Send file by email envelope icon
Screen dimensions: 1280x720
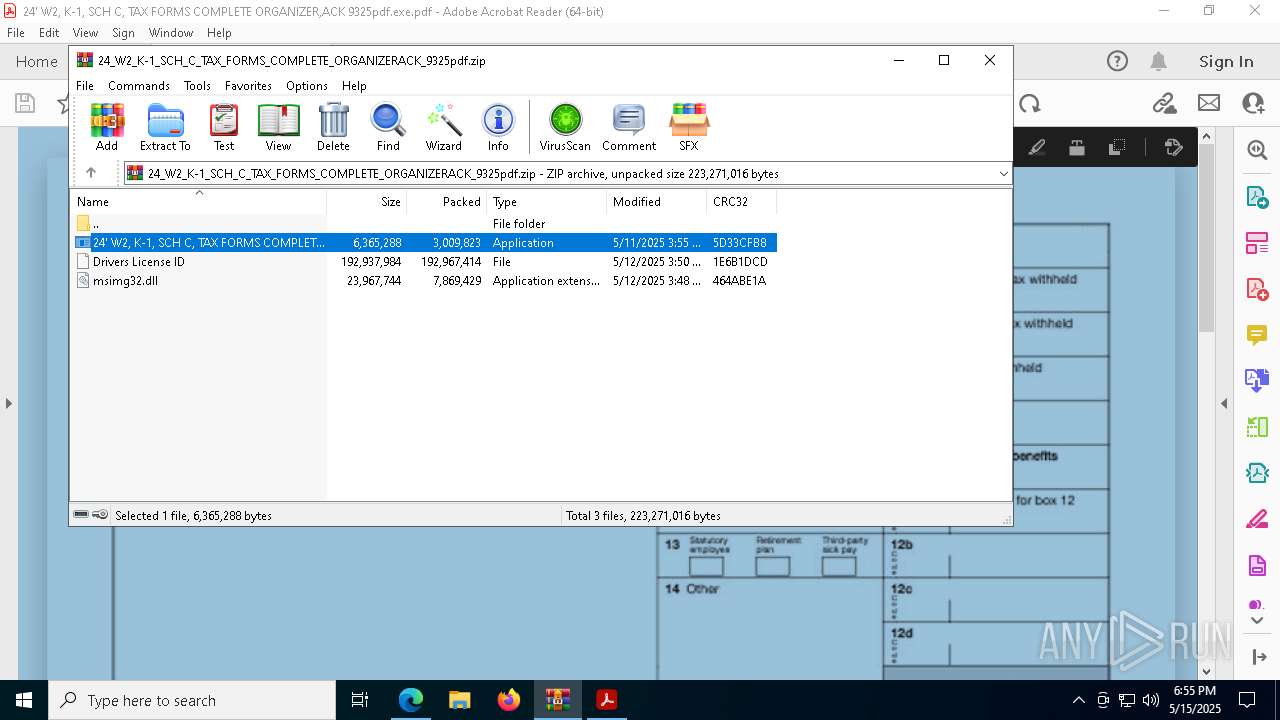[x=1209, y=103]
